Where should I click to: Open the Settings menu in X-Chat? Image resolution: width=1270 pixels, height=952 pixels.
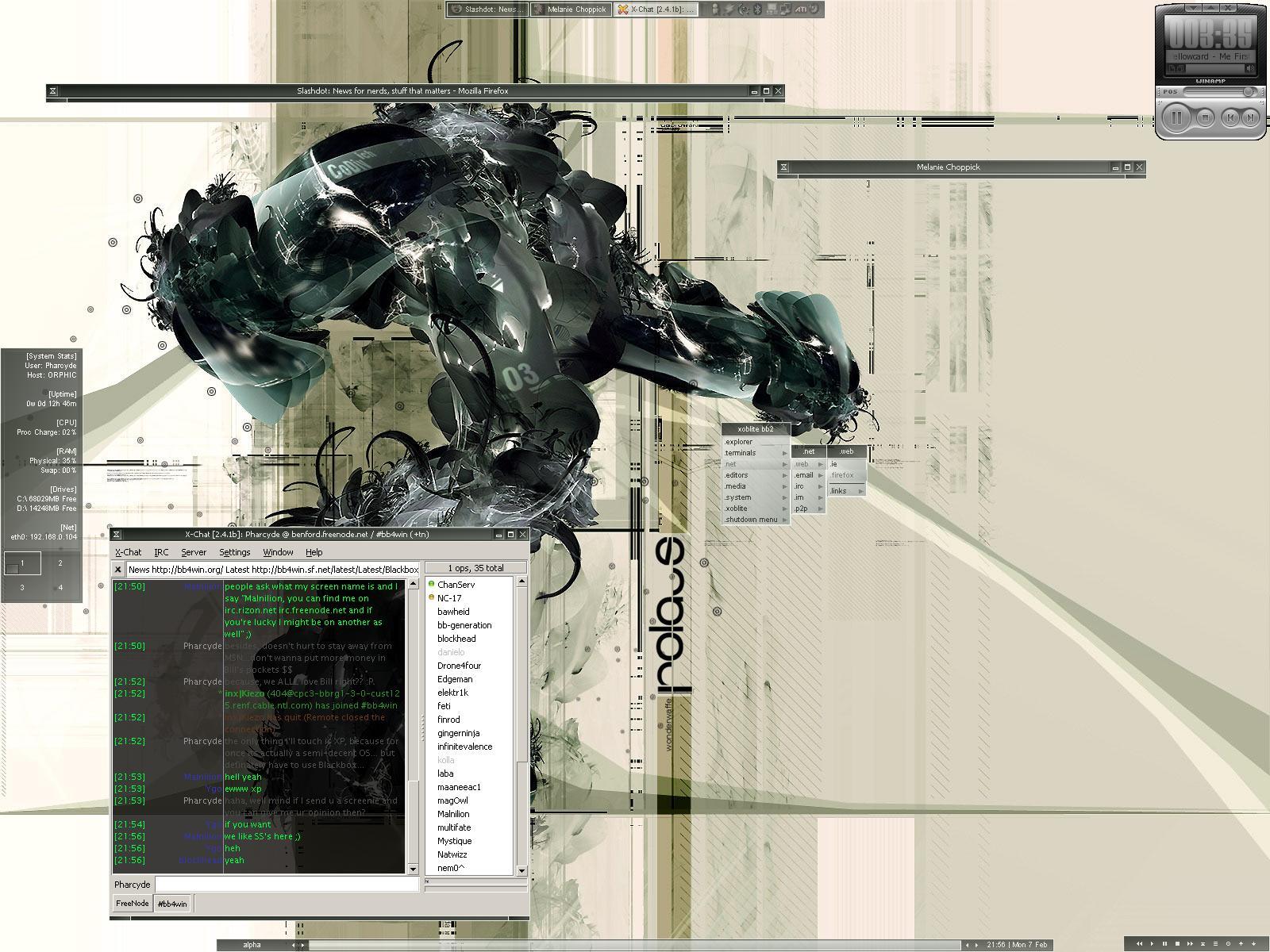coord(235,552)
